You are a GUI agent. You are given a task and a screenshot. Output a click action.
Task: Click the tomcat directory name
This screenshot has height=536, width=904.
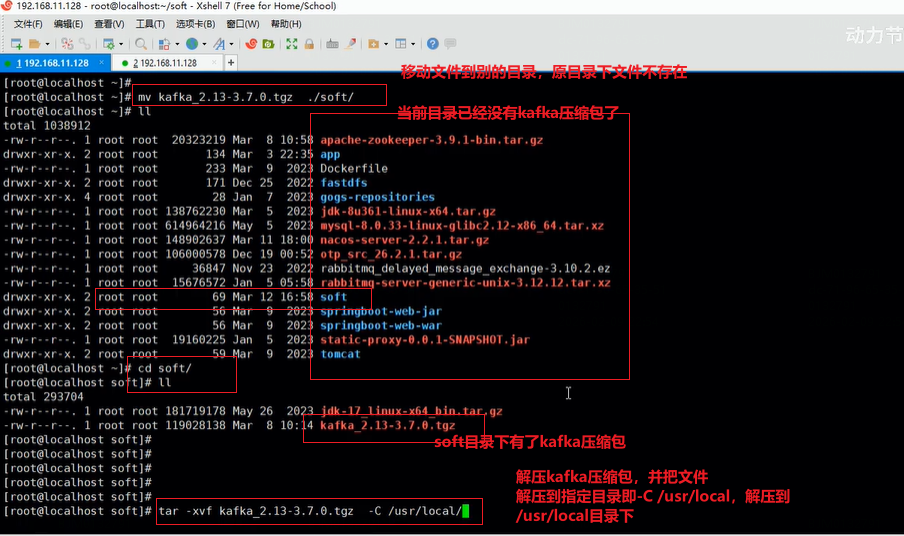(x=340, y=354)
